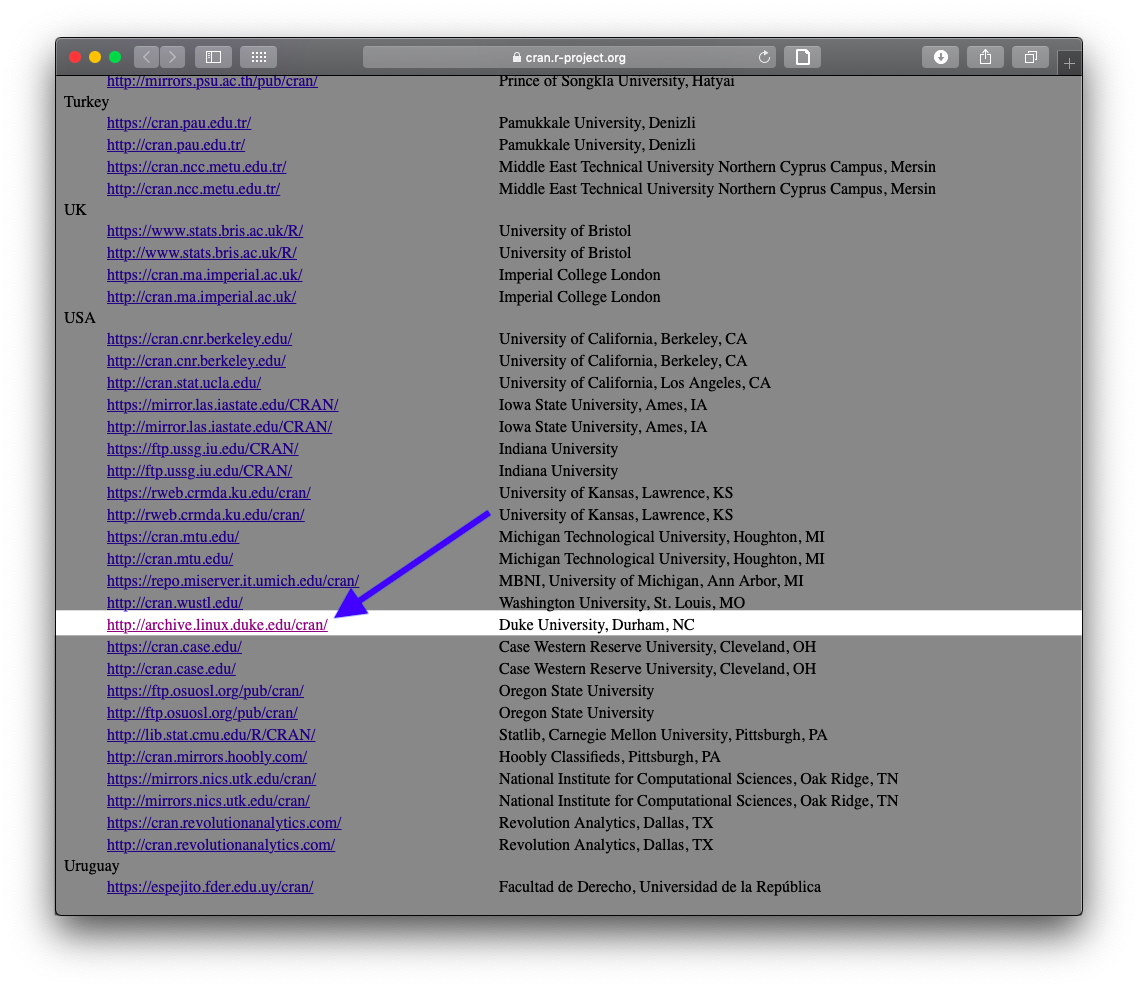Open the Reader page icon button
The image size is (1138, 989).
coord(803,57)
